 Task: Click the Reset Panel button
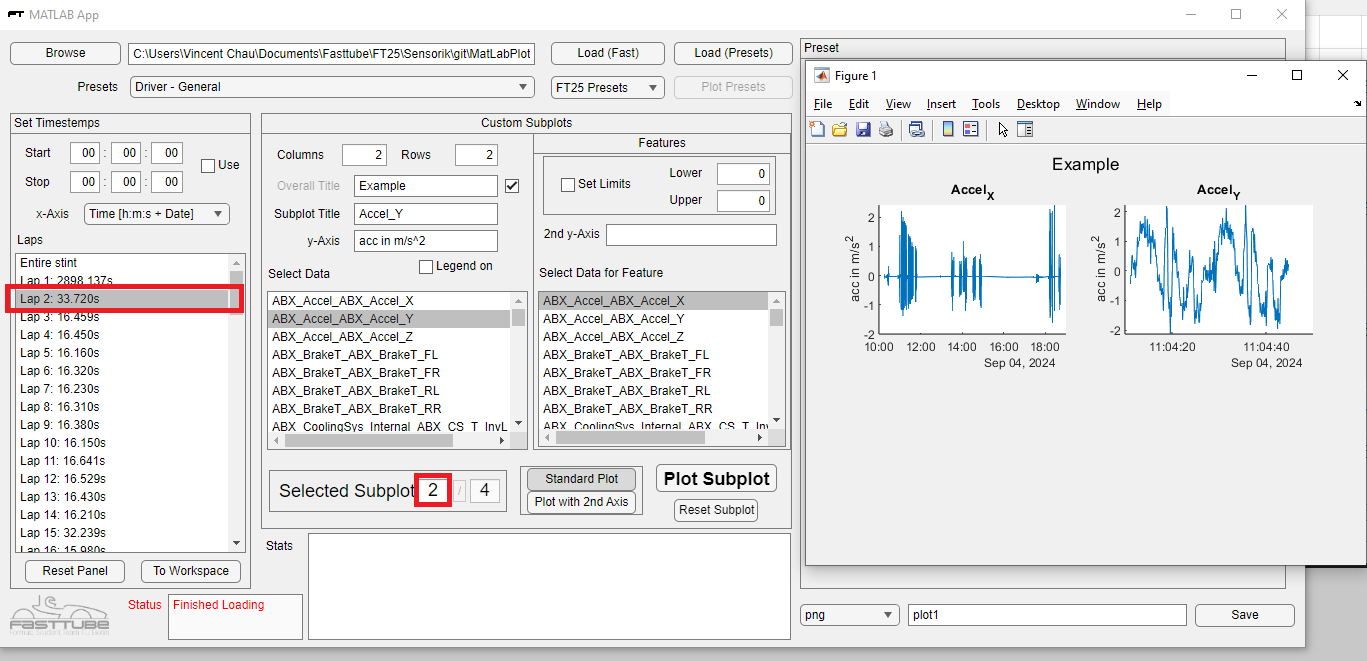(x=74, y=571)
